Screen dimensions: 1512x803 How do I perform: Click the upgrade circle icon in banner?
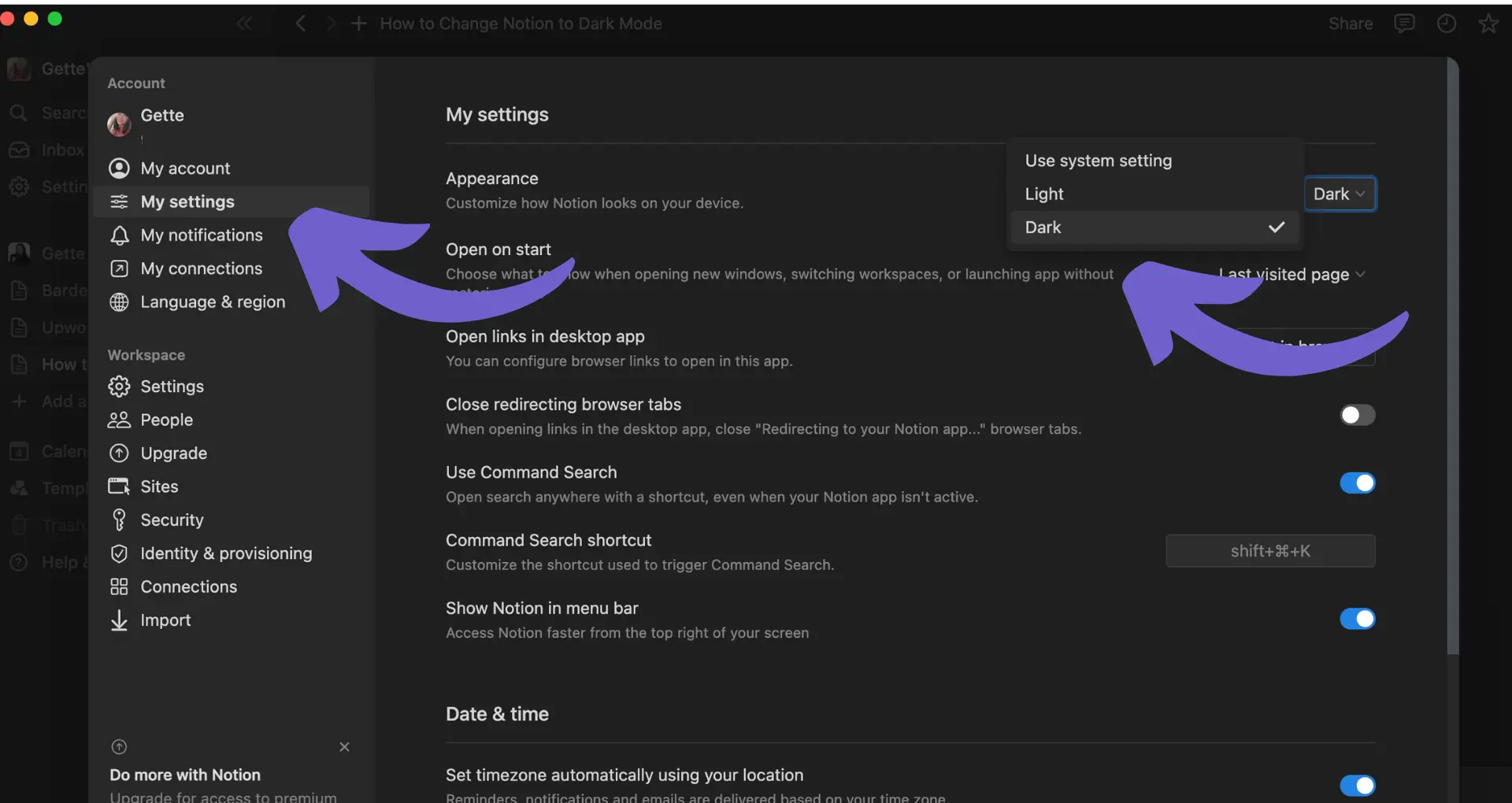pyautogui.click(x=119, y=747)
